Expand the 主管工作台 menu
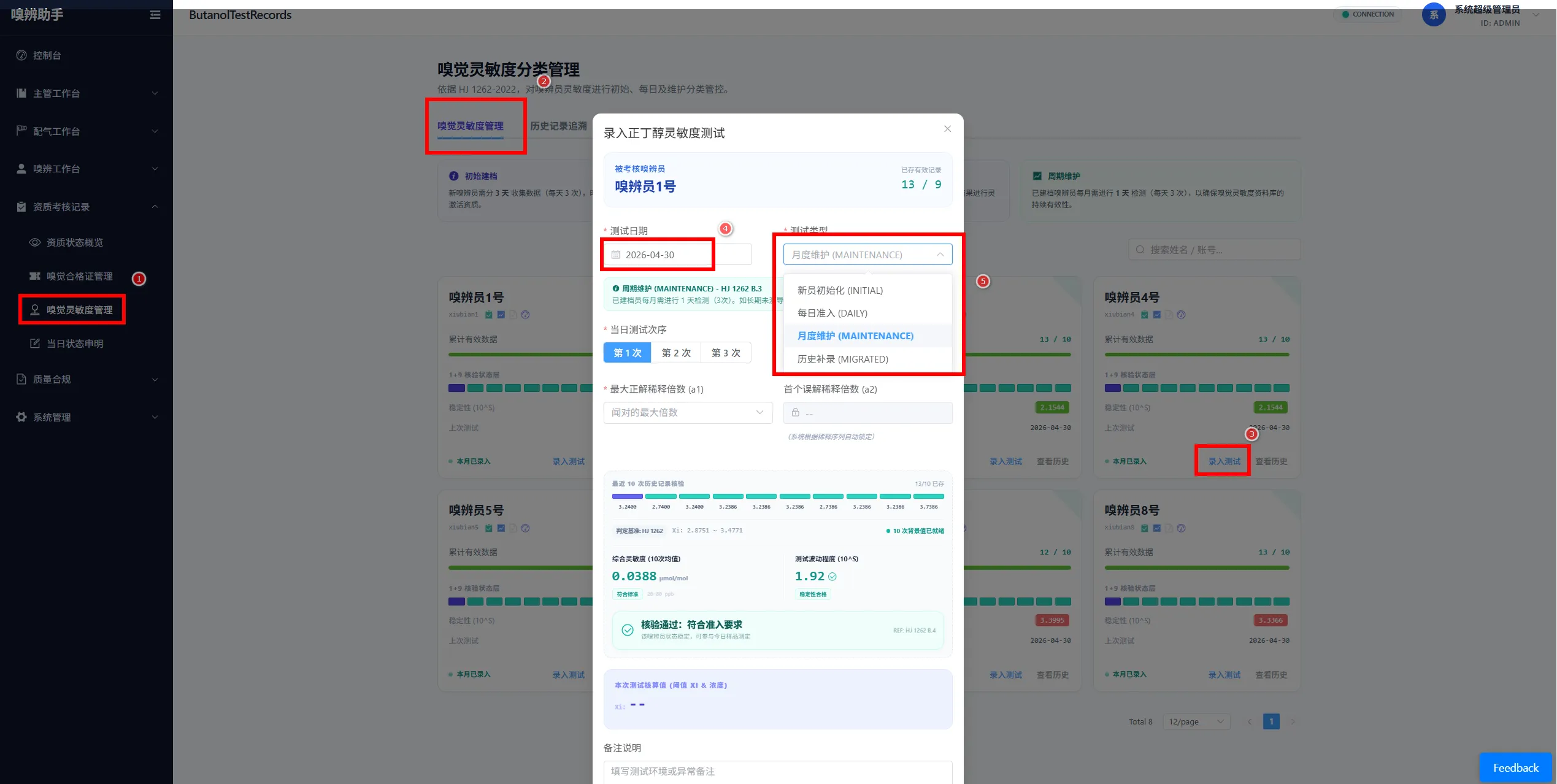Image resolution: width=1557 pixels, height=784 pixels. pos(86,93)
